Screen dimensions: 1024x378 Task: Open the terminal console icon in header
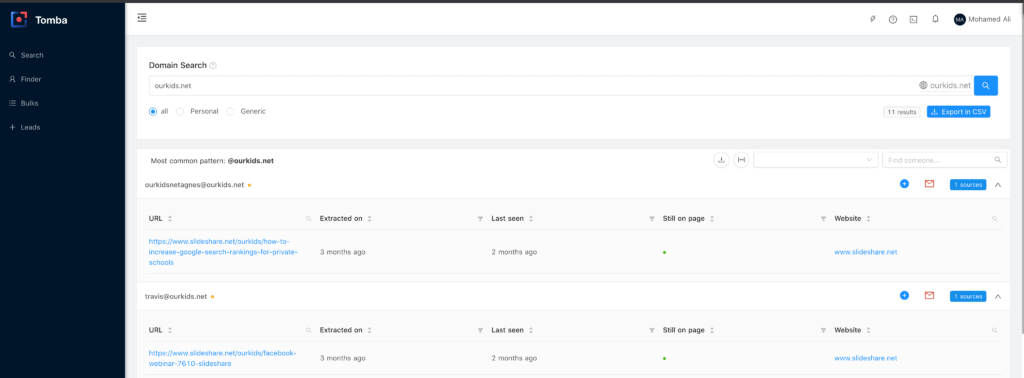(914, 20)
